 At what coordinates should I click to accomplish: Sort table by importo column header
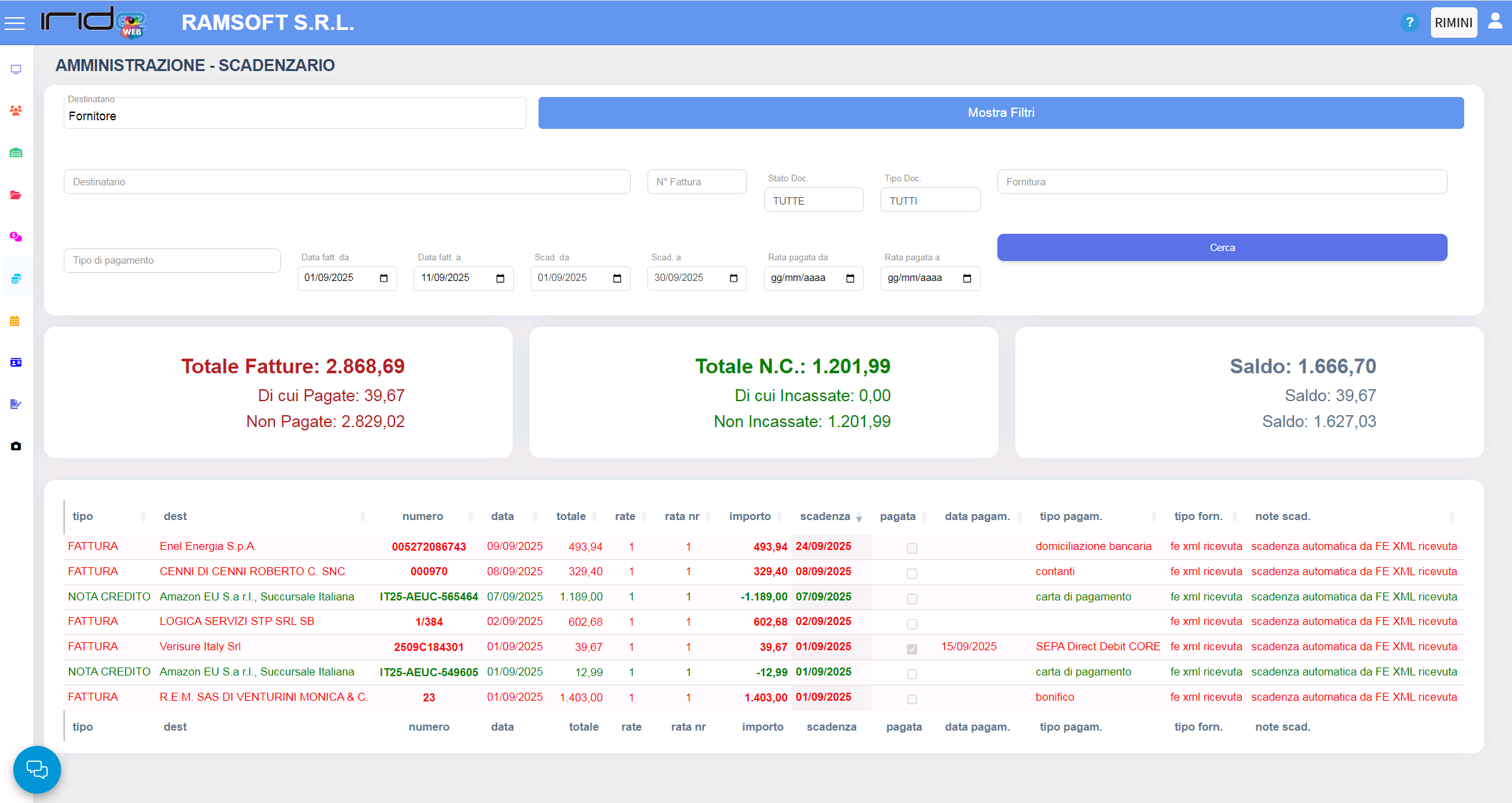(750, 516)
